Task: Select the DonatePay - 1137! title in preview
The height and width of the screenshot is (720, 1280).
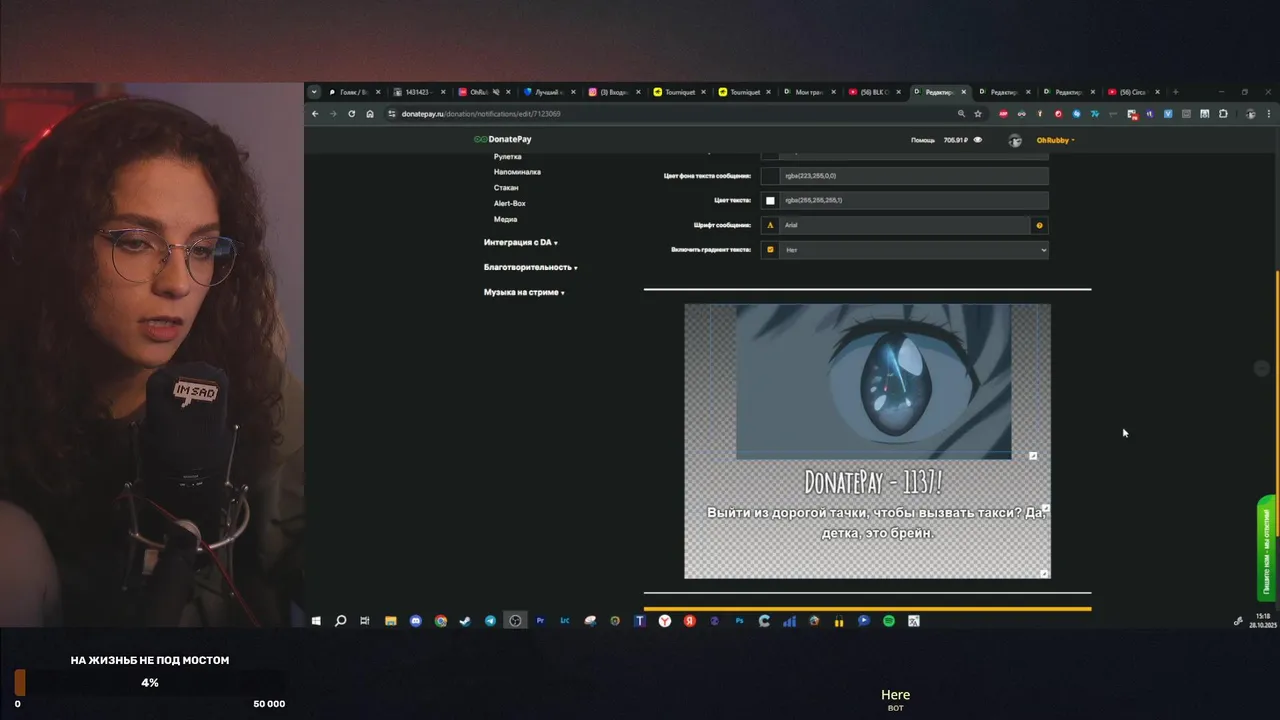Action: [873, 482]
